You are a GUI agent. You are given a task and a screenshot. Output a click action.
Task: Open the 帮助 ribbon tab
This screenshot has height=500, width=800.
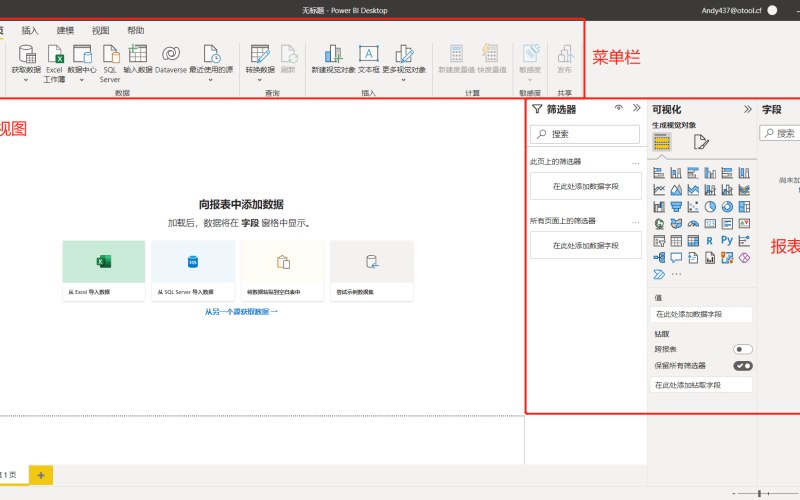point(136,31)
